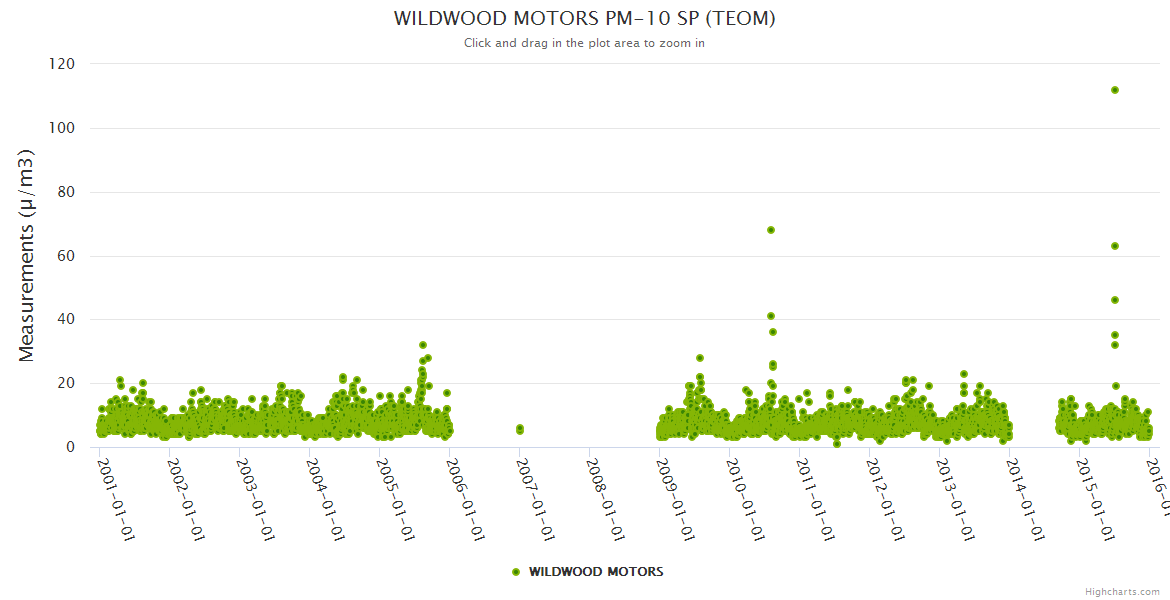Click the 120 y-axis tick label
The width and height of the screenshot is (1170, 600).
(x=62, y=64)
